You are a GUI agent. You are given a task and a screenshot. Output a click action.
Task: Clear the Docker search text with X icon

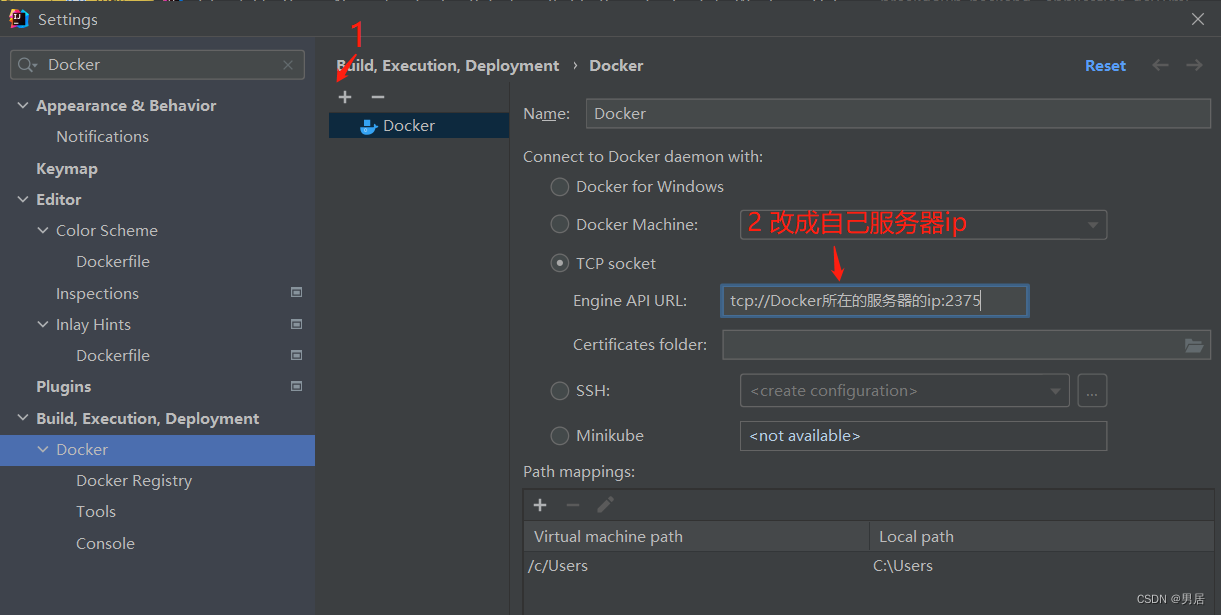[288, 65]
